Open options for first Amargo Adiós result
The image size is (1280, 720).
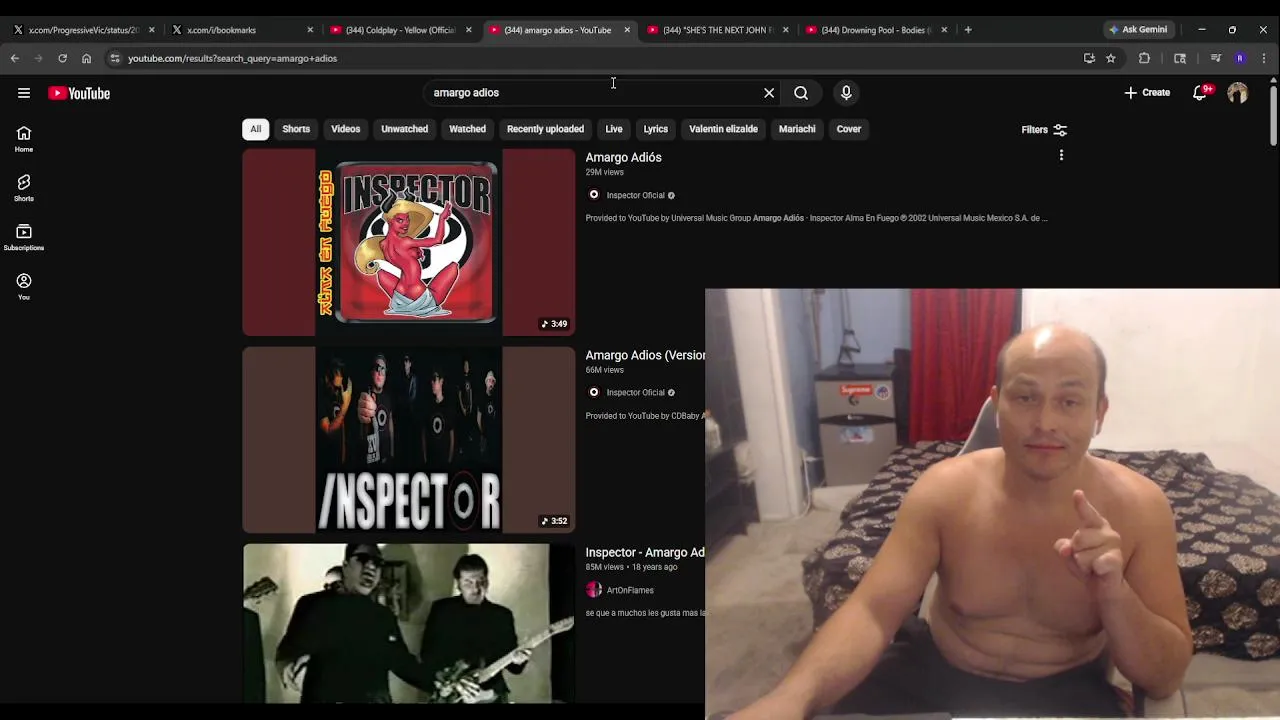tap(1061, 156)
